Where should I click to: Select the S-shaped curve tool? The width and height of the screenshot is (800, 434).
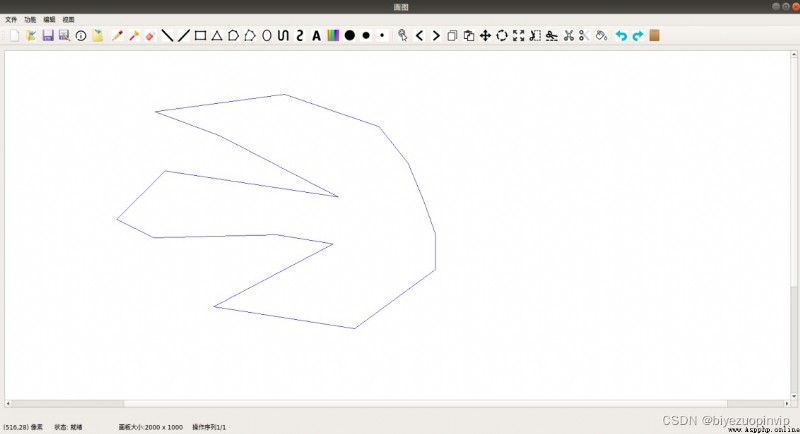(300, 36)
